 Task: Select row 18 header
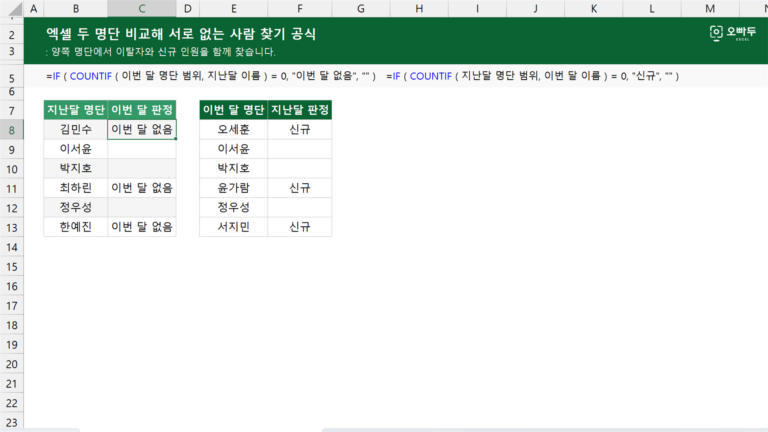(12, 325)
